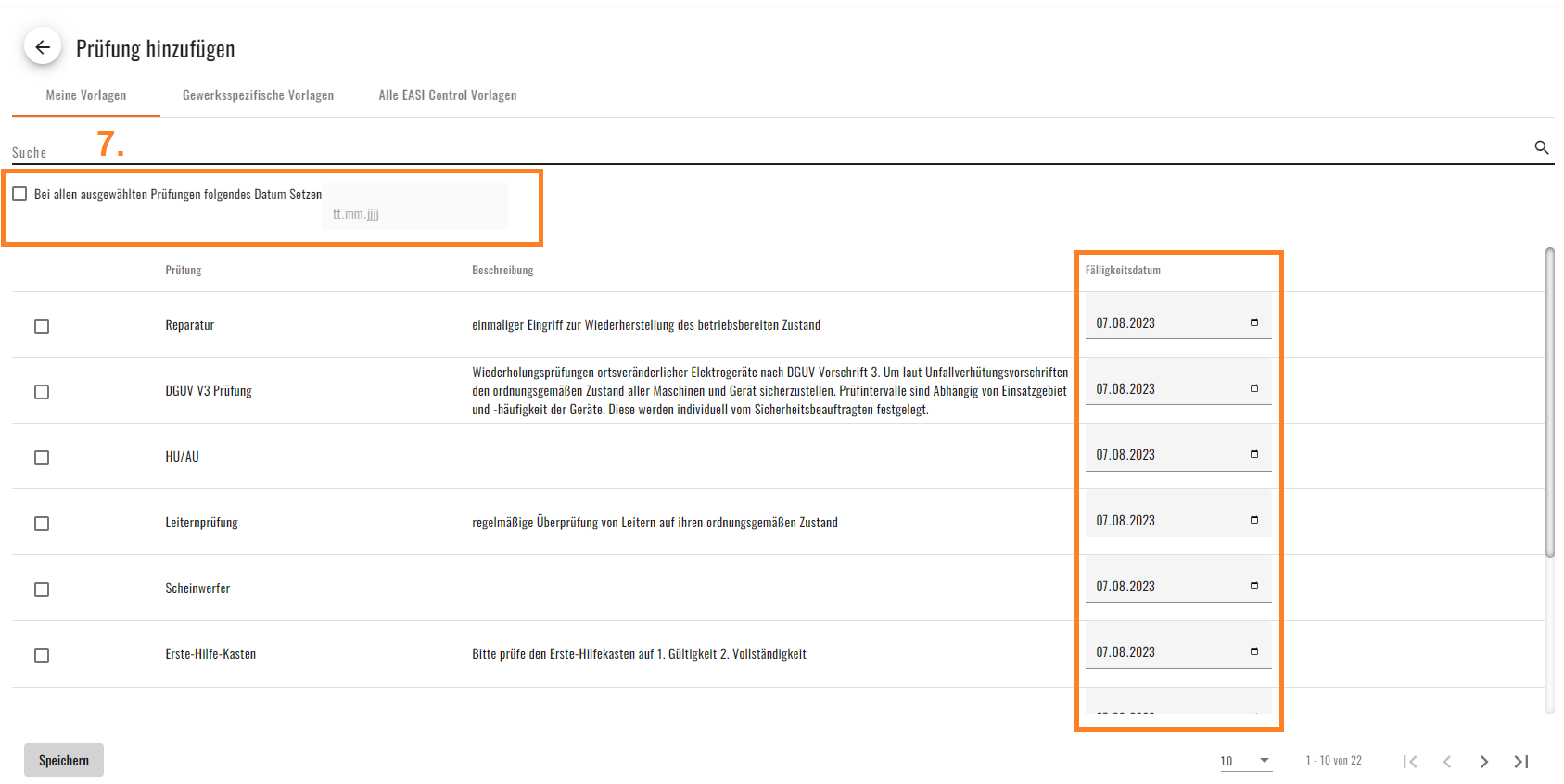Go back with the arrow button
This screenshot has width=1564, height=784.
[43, 47]
